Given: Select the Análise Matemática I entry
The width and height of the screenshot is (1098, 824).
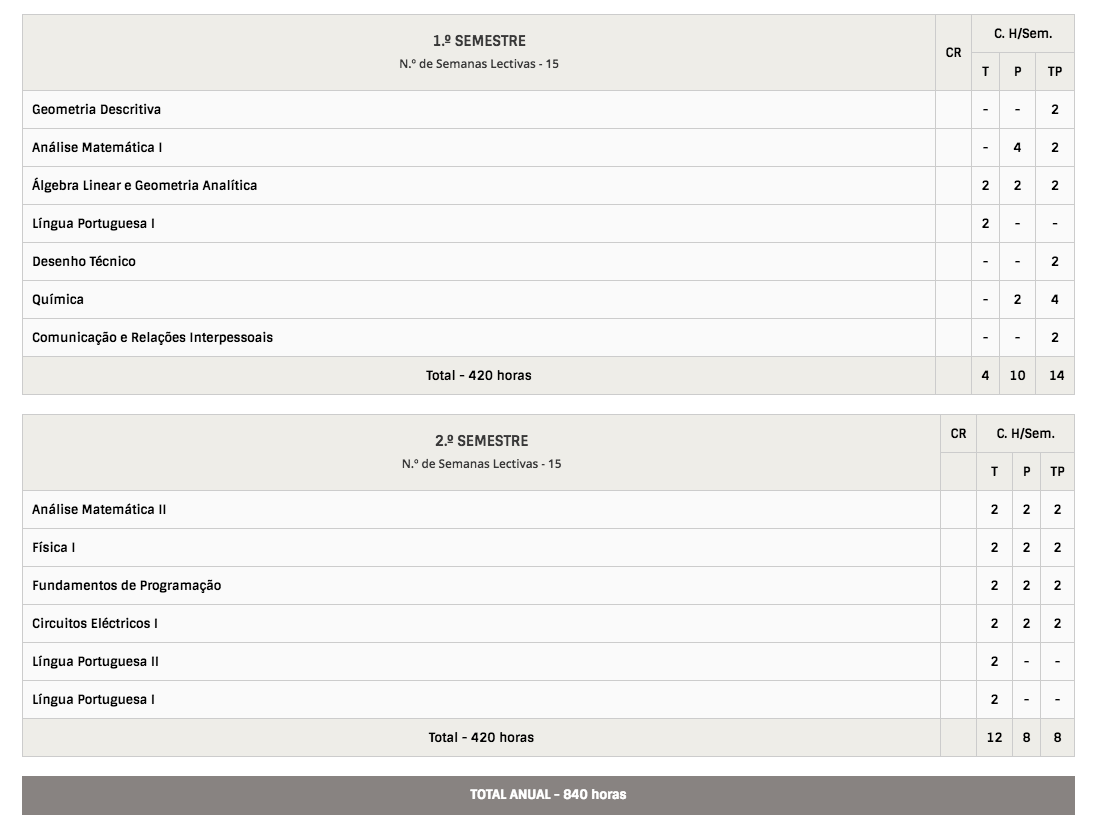Looking at the screenshot, I should [x=97, y=147].
